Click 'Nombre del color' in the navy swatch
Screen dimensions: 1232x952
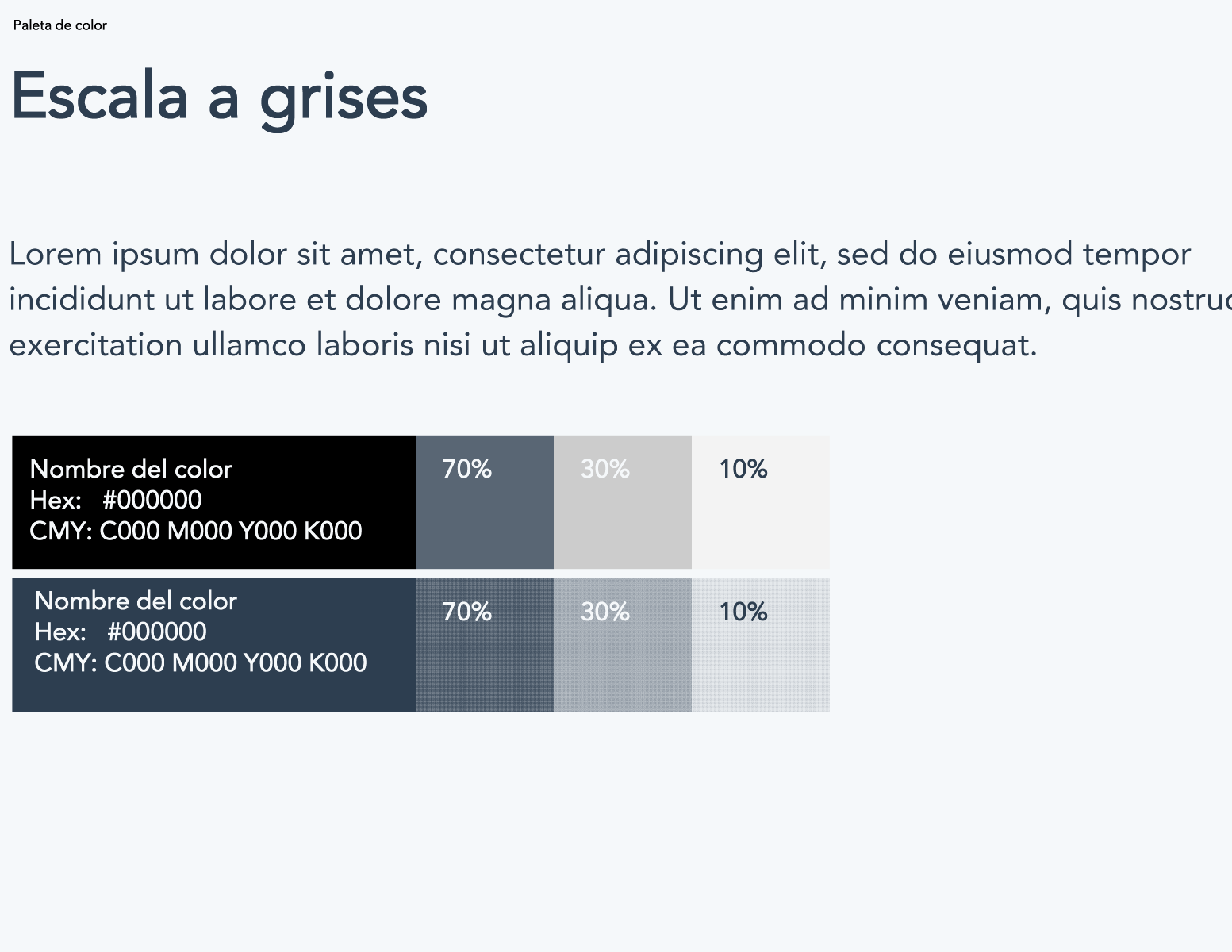[136, 601]
